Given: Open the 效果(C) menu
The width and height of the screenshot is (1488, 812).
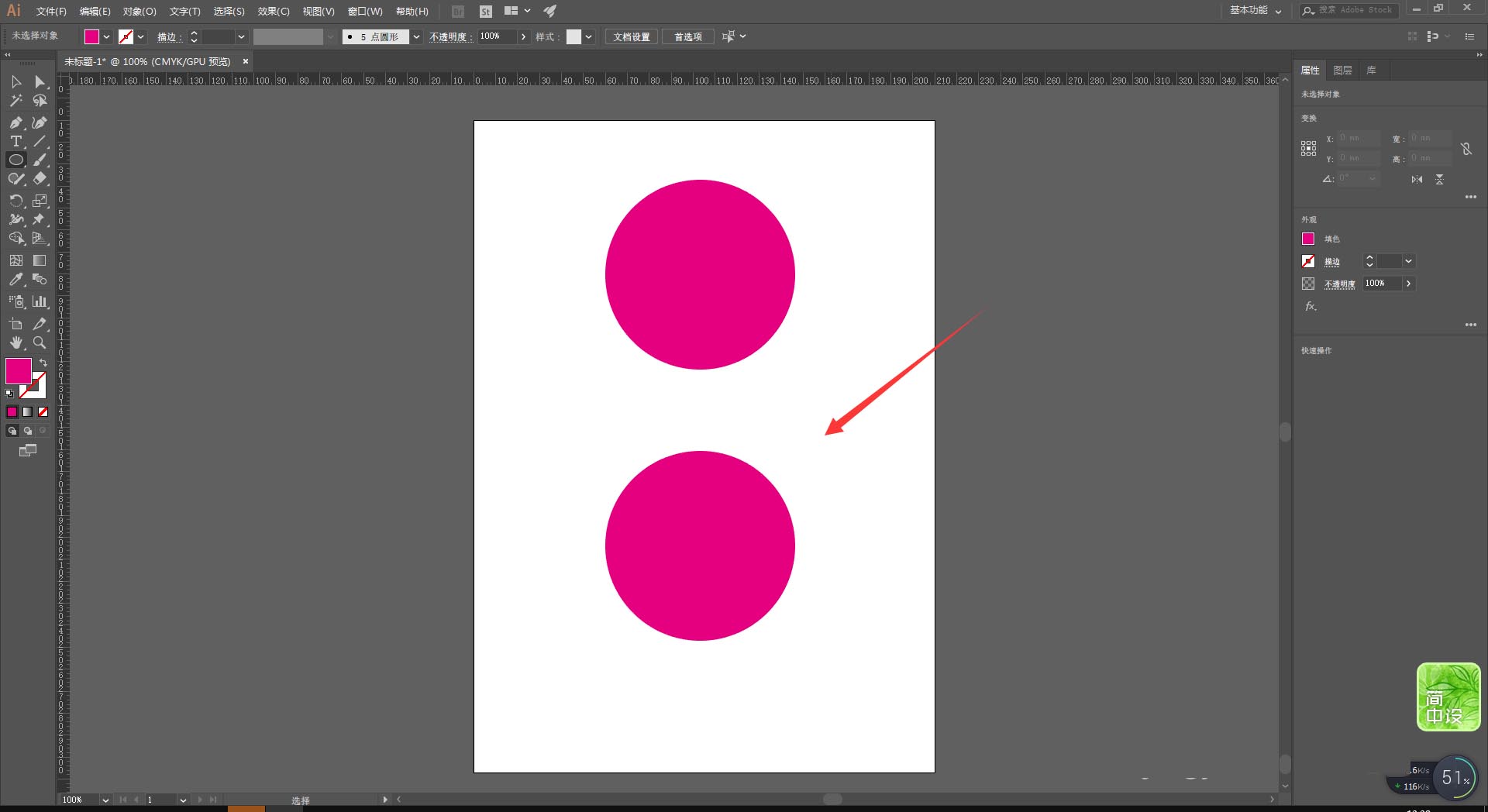Looking at the screenshot, I should (273, 12).
